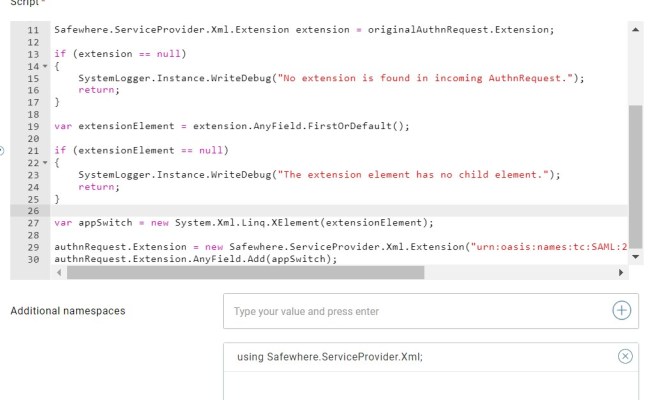Click the closing brace on line 25
The width and height of the screenshot is (650, 400).
(57, 199)
